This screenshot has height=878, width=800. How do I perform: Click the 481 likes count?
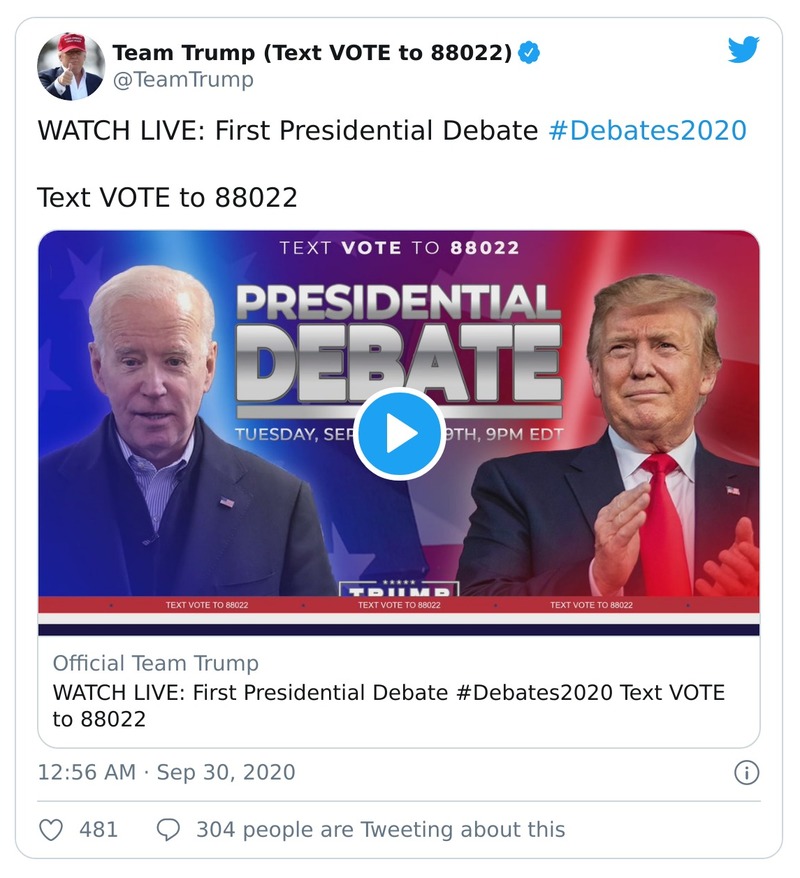click(x=99, y=829)
